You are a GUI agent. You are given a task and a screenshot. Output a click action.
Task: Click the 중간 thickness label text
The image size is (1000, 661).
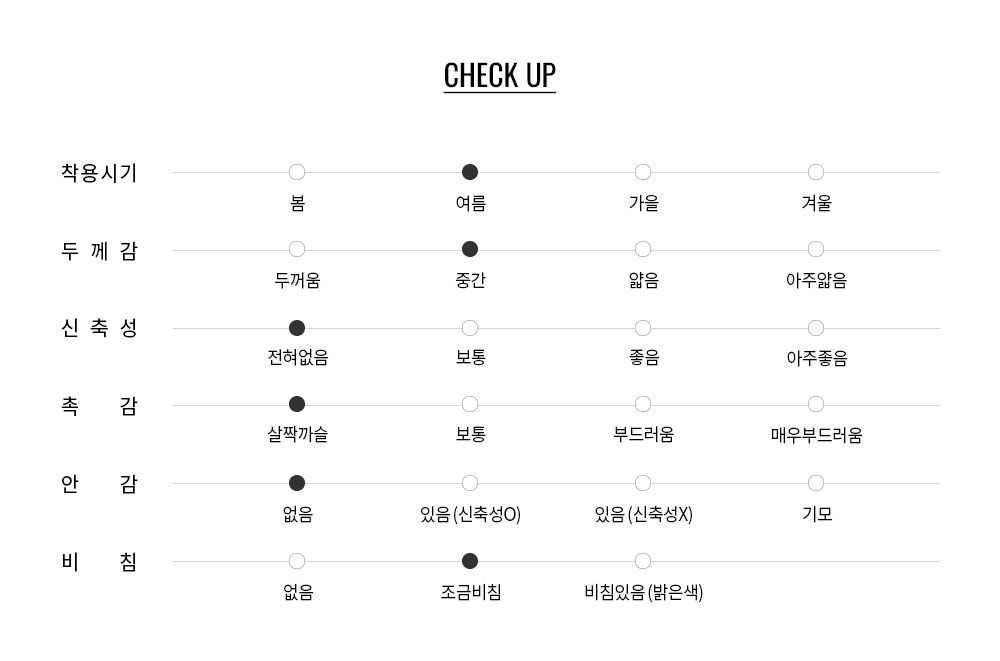(x=471, y=280)
